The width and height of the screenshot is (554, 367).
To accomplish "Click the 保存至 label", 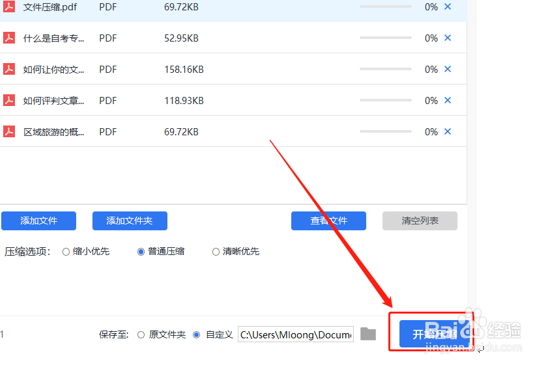I will (114, 335).
